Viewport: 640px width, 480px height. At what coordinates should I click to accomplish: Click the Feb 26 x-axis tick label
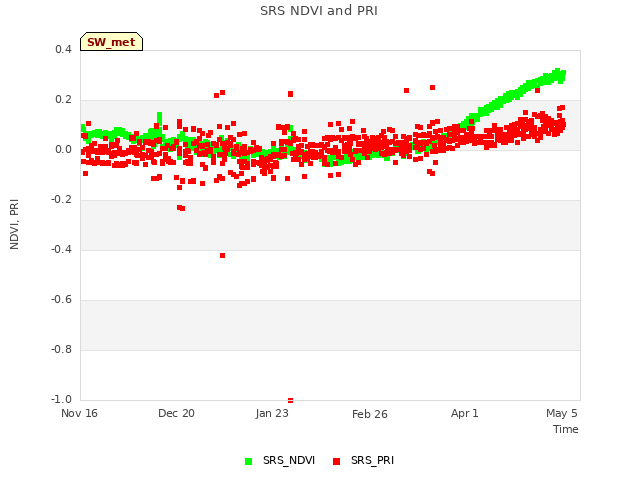(370, 414)
